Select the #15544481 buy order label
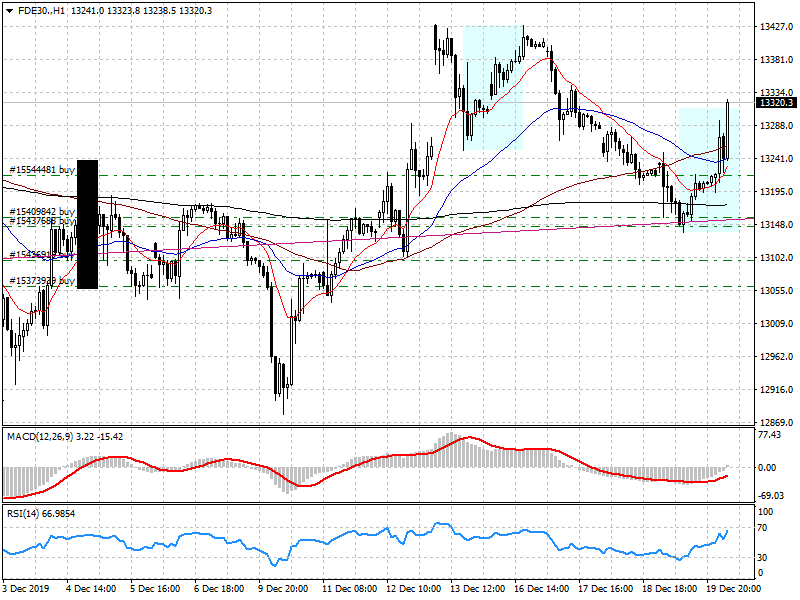The image size is (800, 600). (x=42, y=169)
